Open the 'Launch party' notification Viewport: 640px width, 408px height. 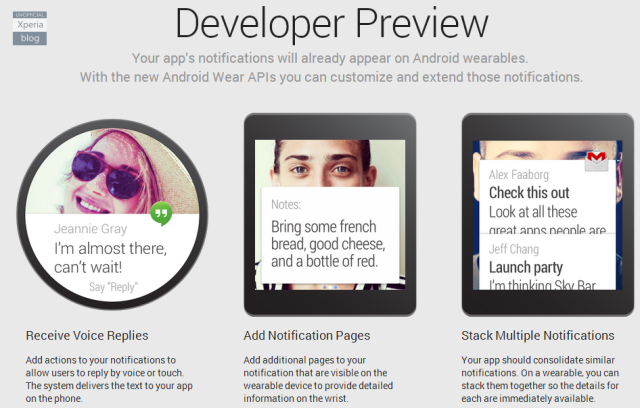(x=526, y=267)
